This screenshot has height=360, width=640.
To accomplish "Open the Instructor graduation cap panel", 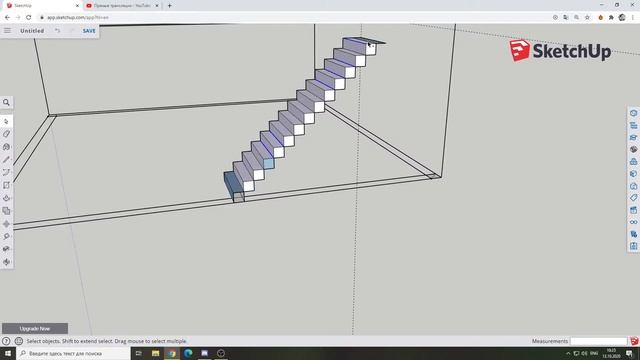I will click(x=633, y=138).
